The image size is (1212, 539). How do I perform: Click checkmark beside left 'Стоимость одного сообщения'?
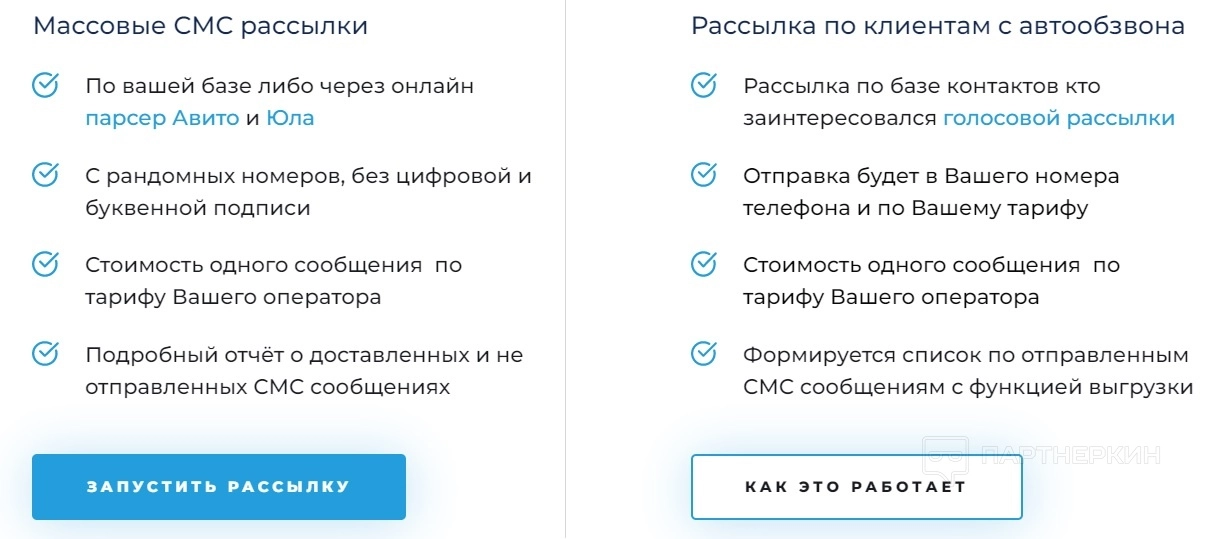[x=45, y=264]
